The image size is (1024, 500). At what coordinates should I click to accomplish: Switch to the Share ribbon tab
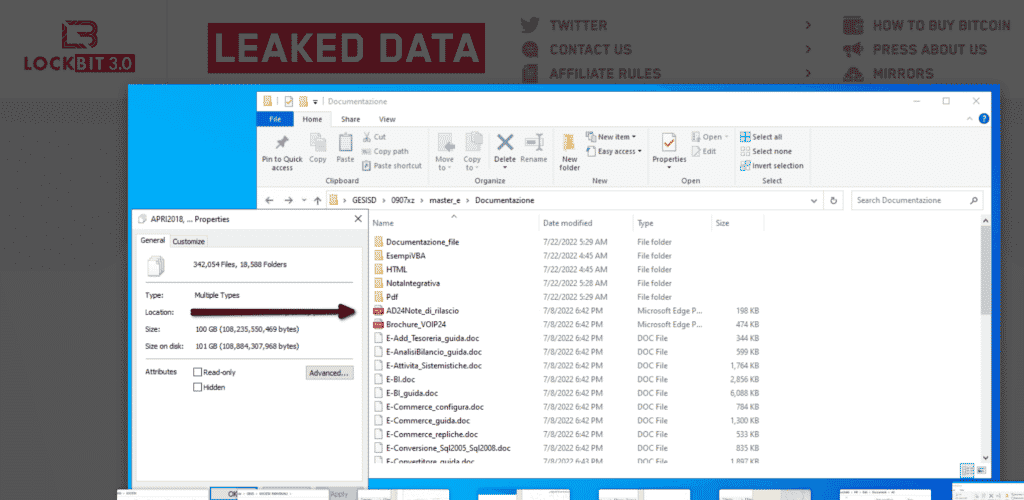pos(351,119)
